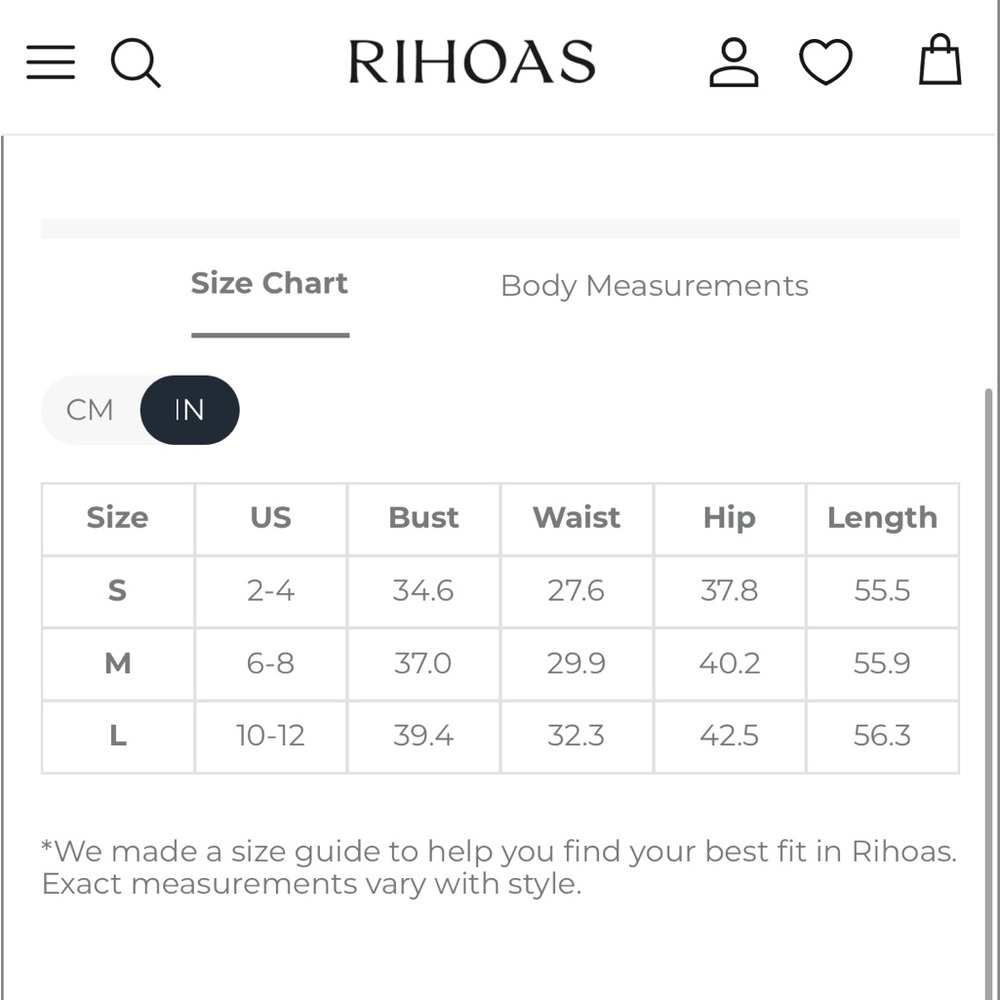The height and width of the screenshot is (1000, 1000).
Task: Open the account profile icon
Action: pyautogui.click(x=733, y=62)
